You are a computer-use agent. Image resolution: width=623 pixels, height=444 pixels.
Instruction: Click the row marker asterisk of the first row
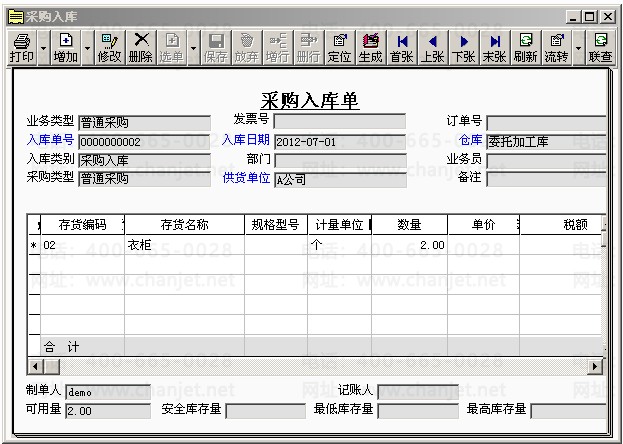pyautogui.click(x=34, y=245)
